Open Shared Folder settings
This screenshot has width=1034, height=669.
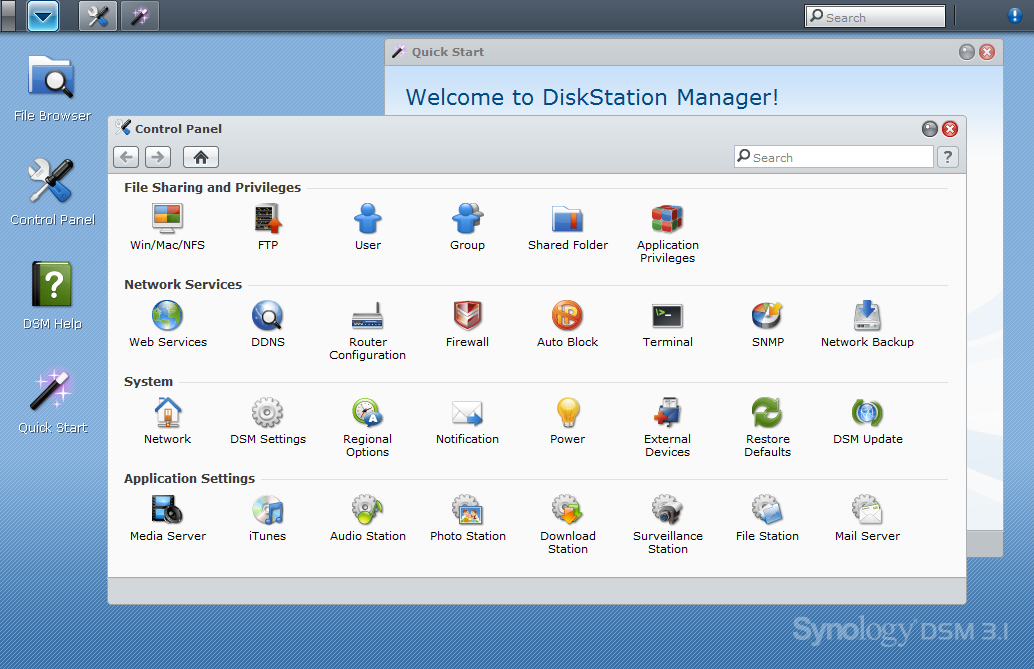coord(568,227)
